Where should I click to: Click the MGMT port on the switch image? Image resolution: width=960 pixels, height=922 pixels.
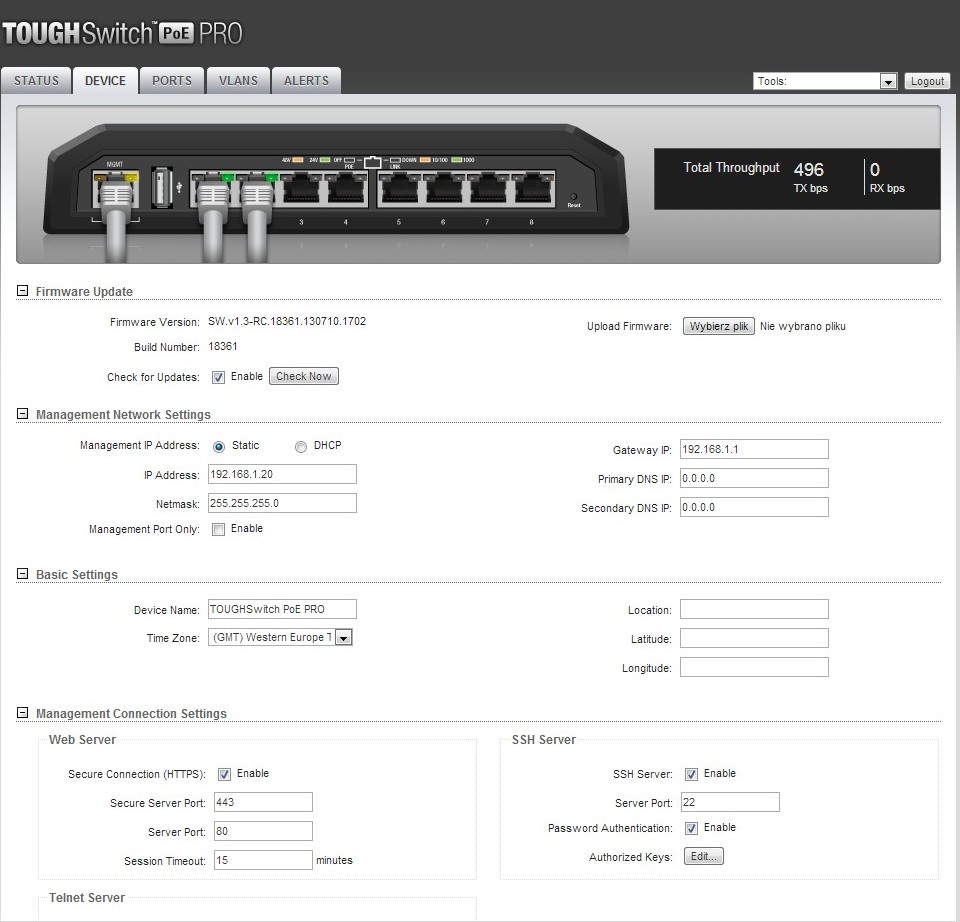(115, 190)
